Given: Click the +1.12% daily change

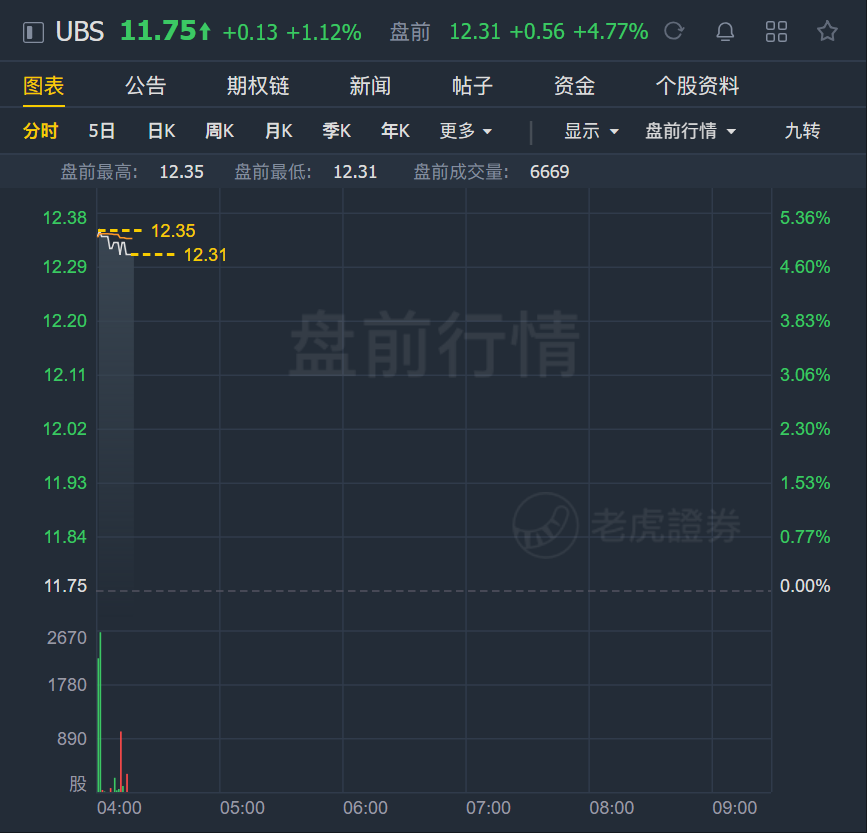Looking at the screenshot, I should (x=323, y=33).
